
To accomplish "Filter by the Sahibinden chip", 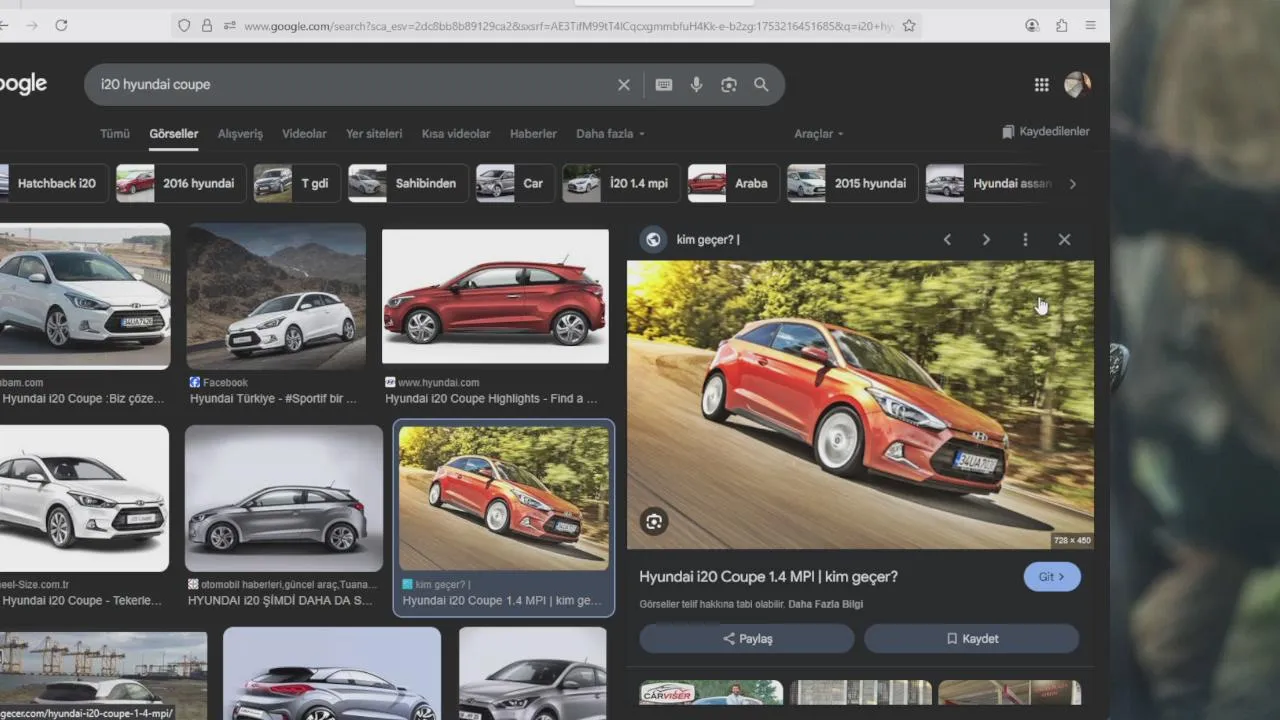I will (409, 184).
